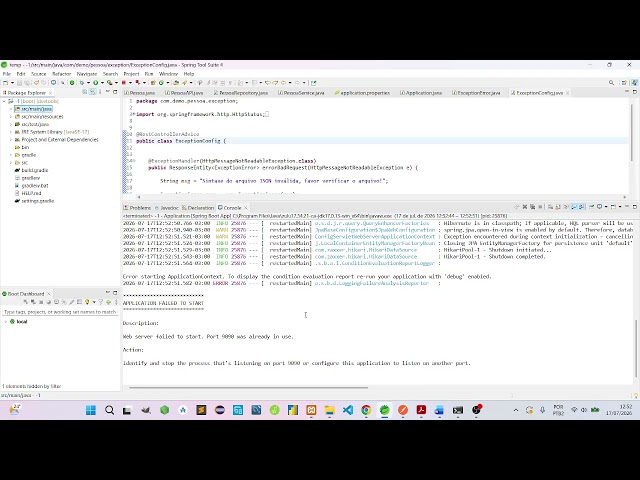Viewport: 640px width, 480px height.
Task: Expand JRE System Library node
Action: pyautogui.click(x=11, y=132)
